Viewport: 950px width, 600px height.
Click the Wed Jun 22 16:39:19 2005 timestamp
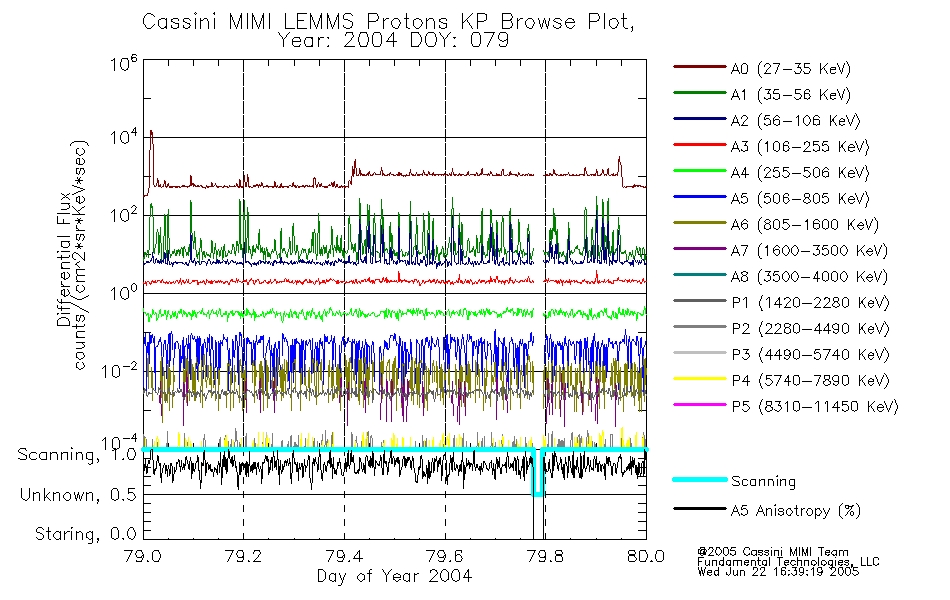point(778,572)
